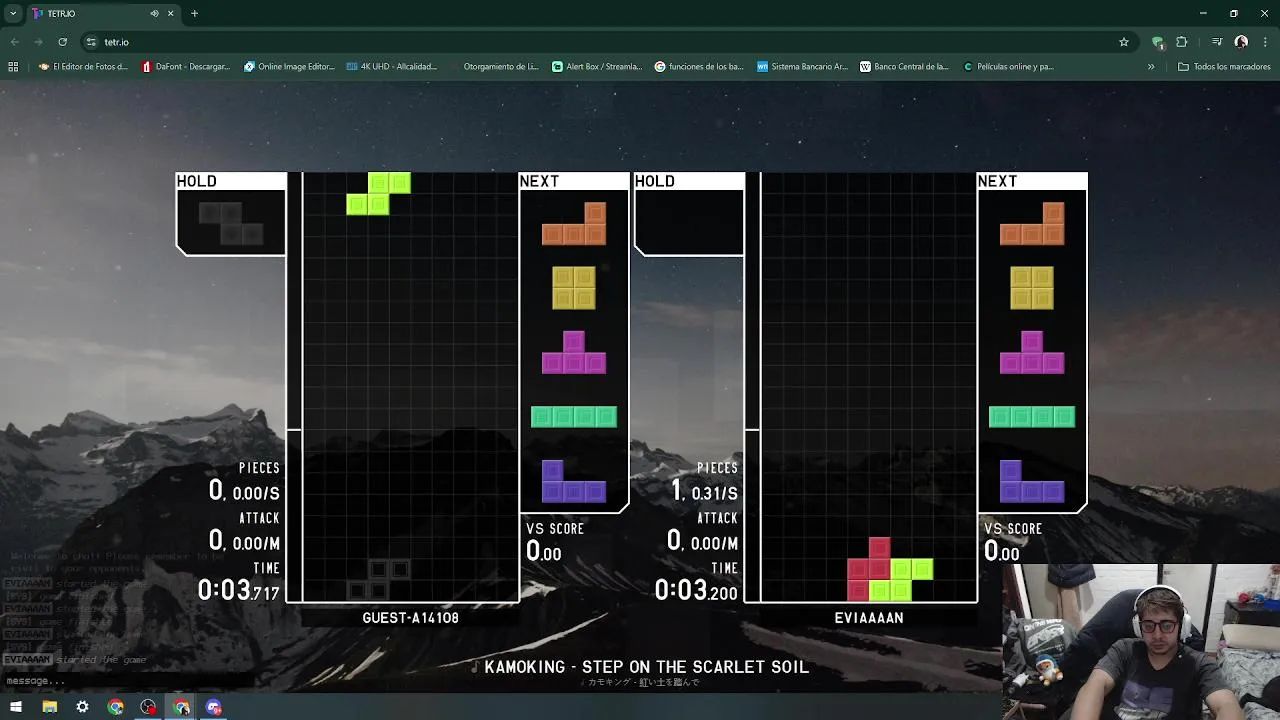This screenshot has width=1280, height=720.
Task: Click the purple T piece in GUEST-A14108's NEXT queue
Action: [x=574, y=352]
